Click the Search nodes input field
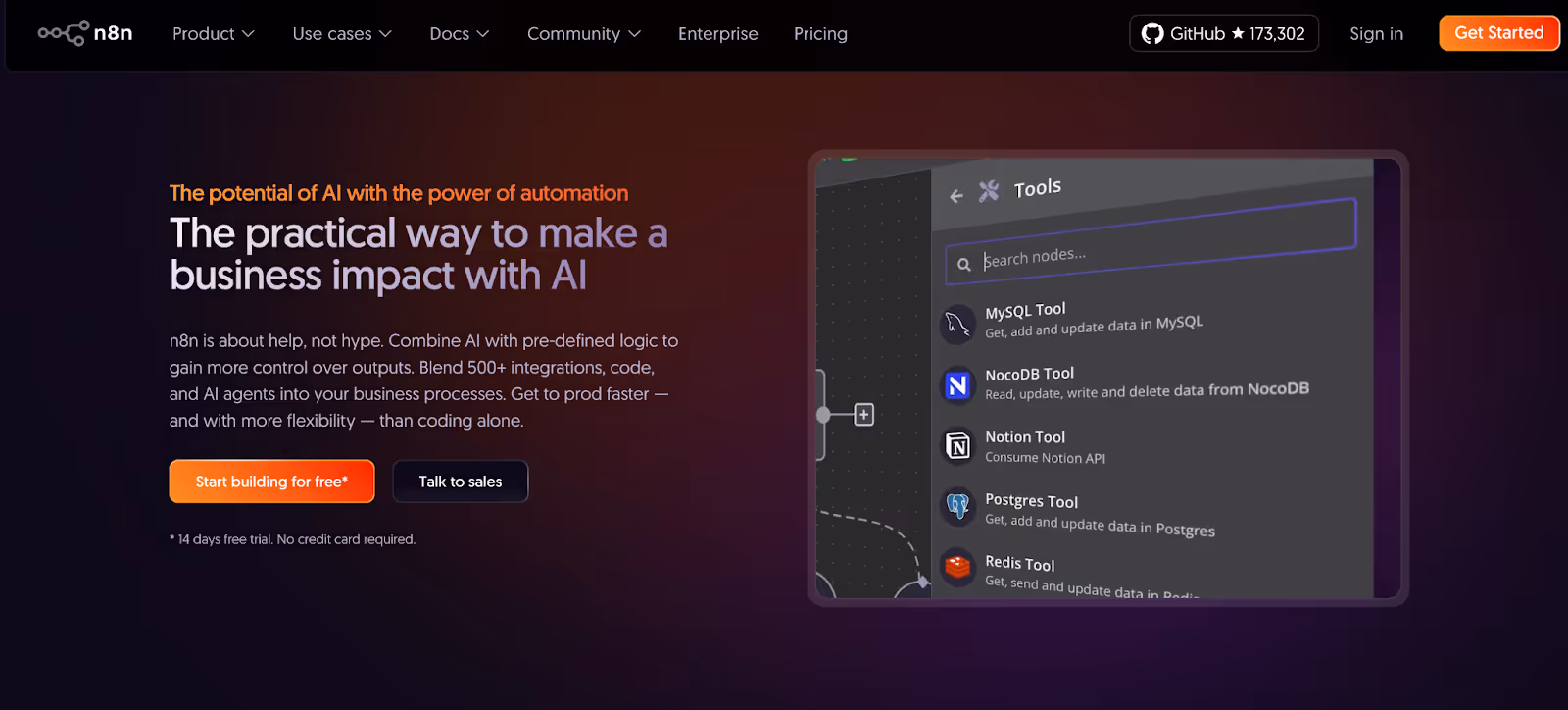 1151,242
